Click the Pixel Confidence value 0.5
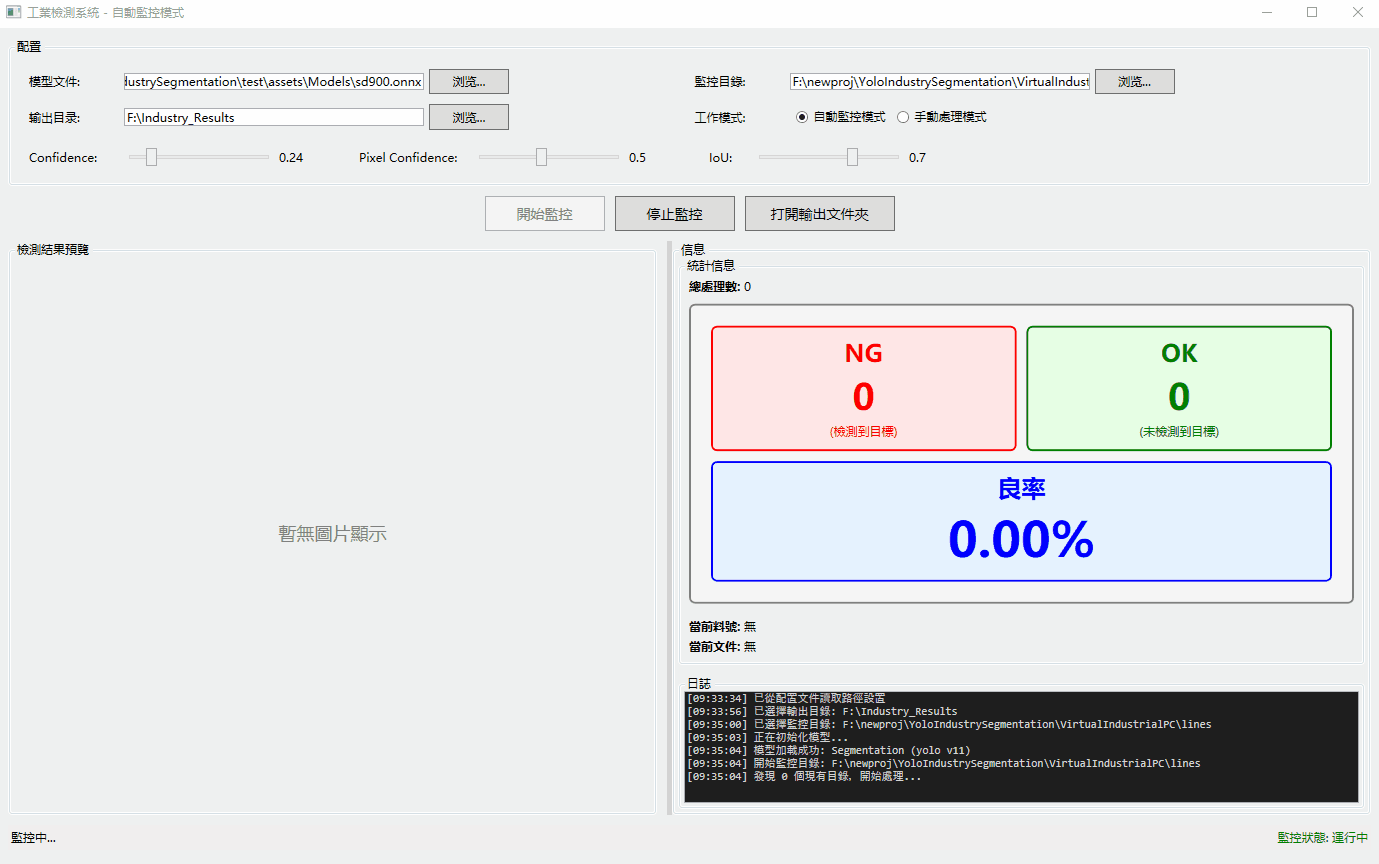Viewport: 1379px width, 864px height. [637, 158]
